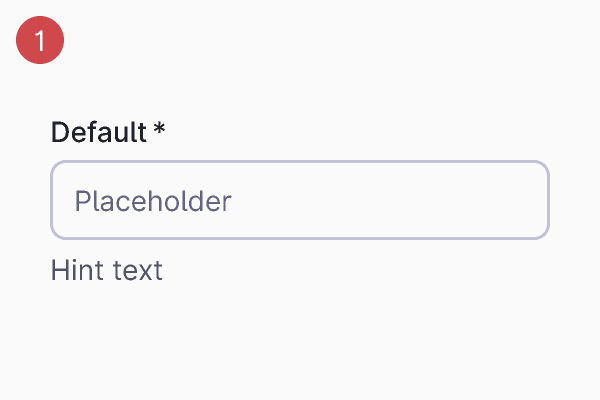600x400 pixels.
Task: Click the bold Default text above input
Action: pyautogui.click(x=98, y=132)
